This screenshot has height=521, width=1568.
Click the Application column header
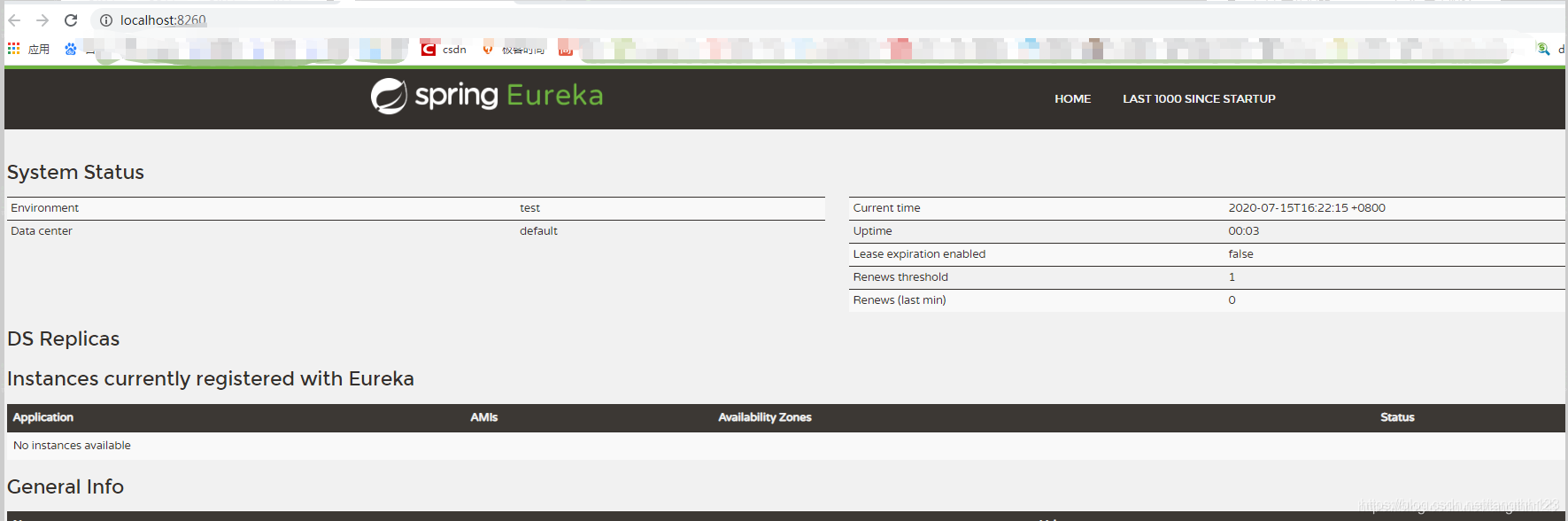(x=42, y=417)
